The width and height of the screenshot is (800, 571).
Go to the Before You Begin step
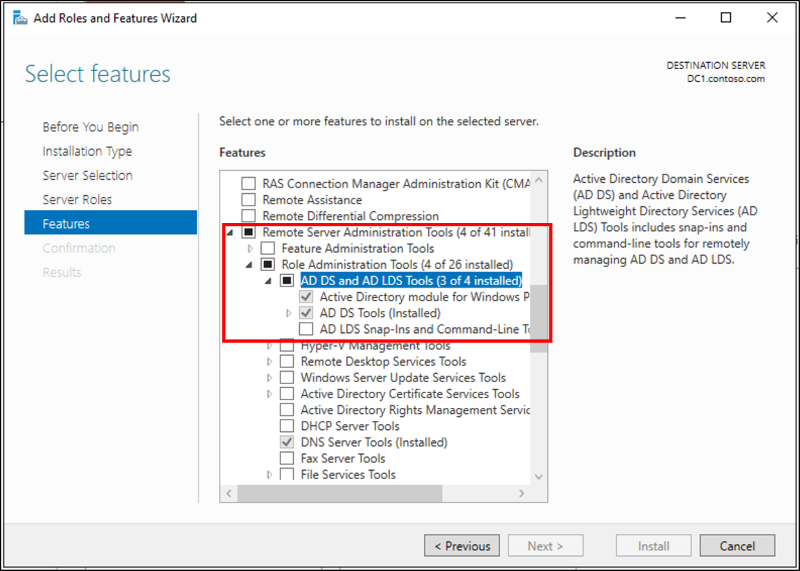(90, 127)
